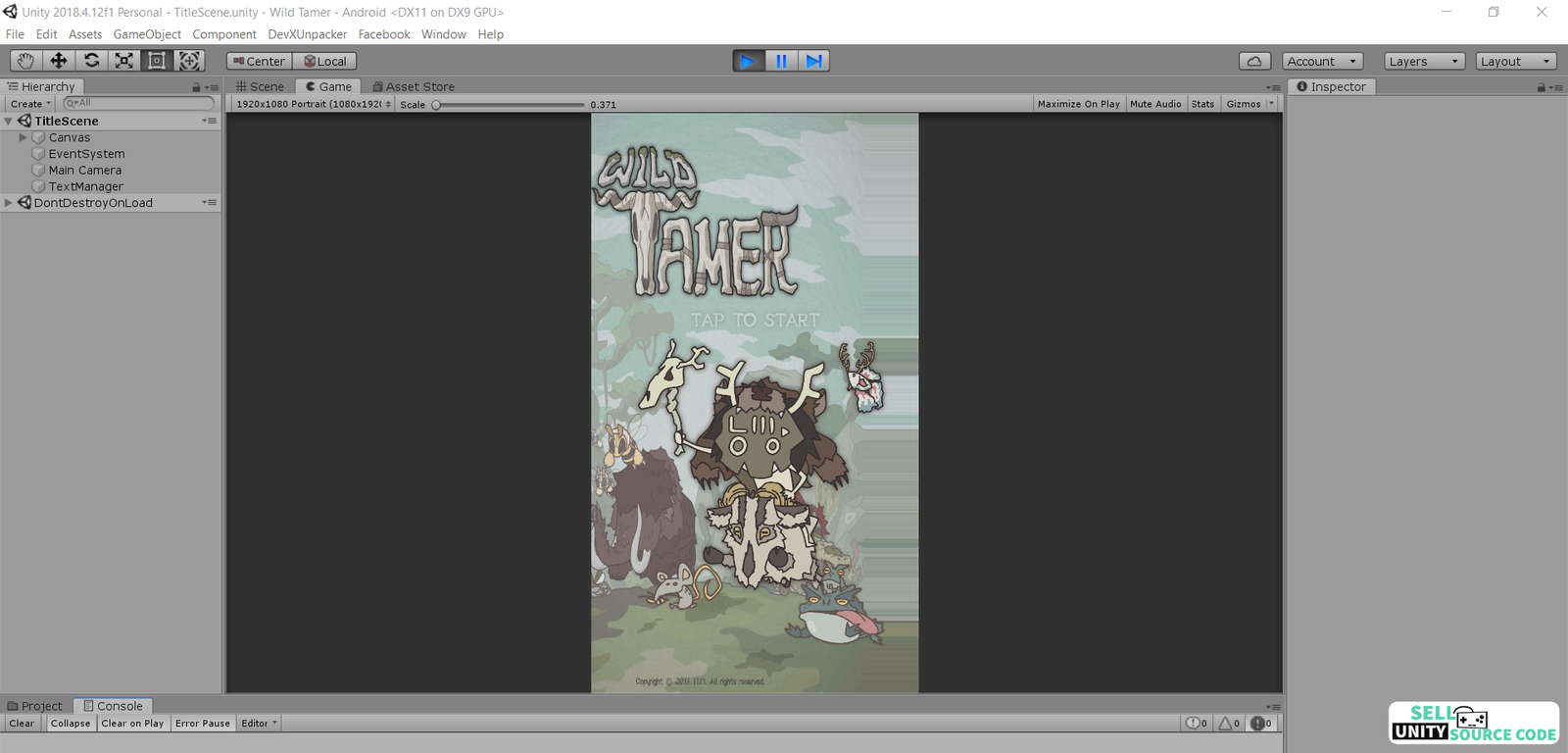
Task: Open the Layers dropdown
Action: [1424, 61]
